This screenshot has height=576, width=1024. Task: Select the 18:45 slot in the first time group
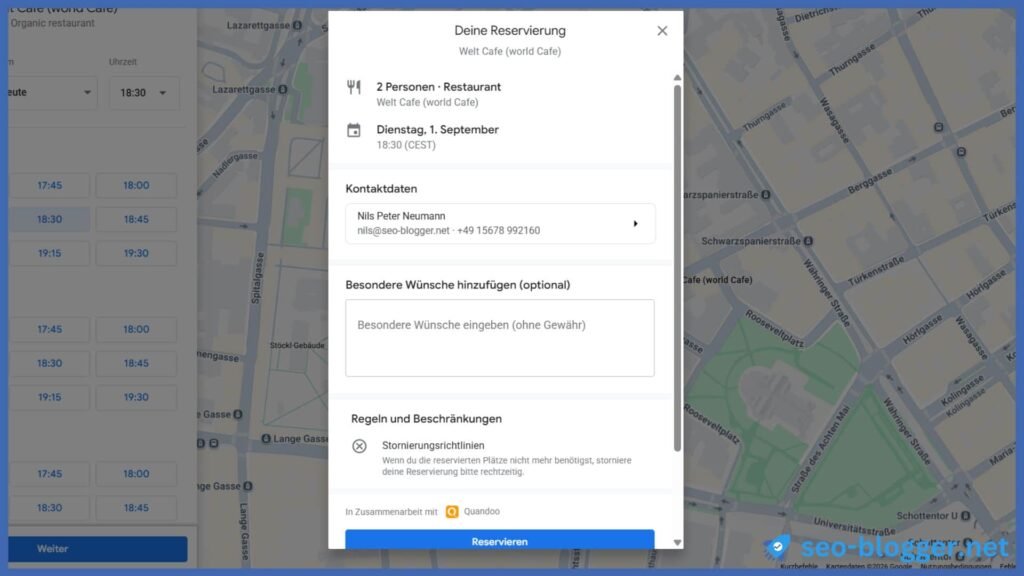(x=136, y=219)
